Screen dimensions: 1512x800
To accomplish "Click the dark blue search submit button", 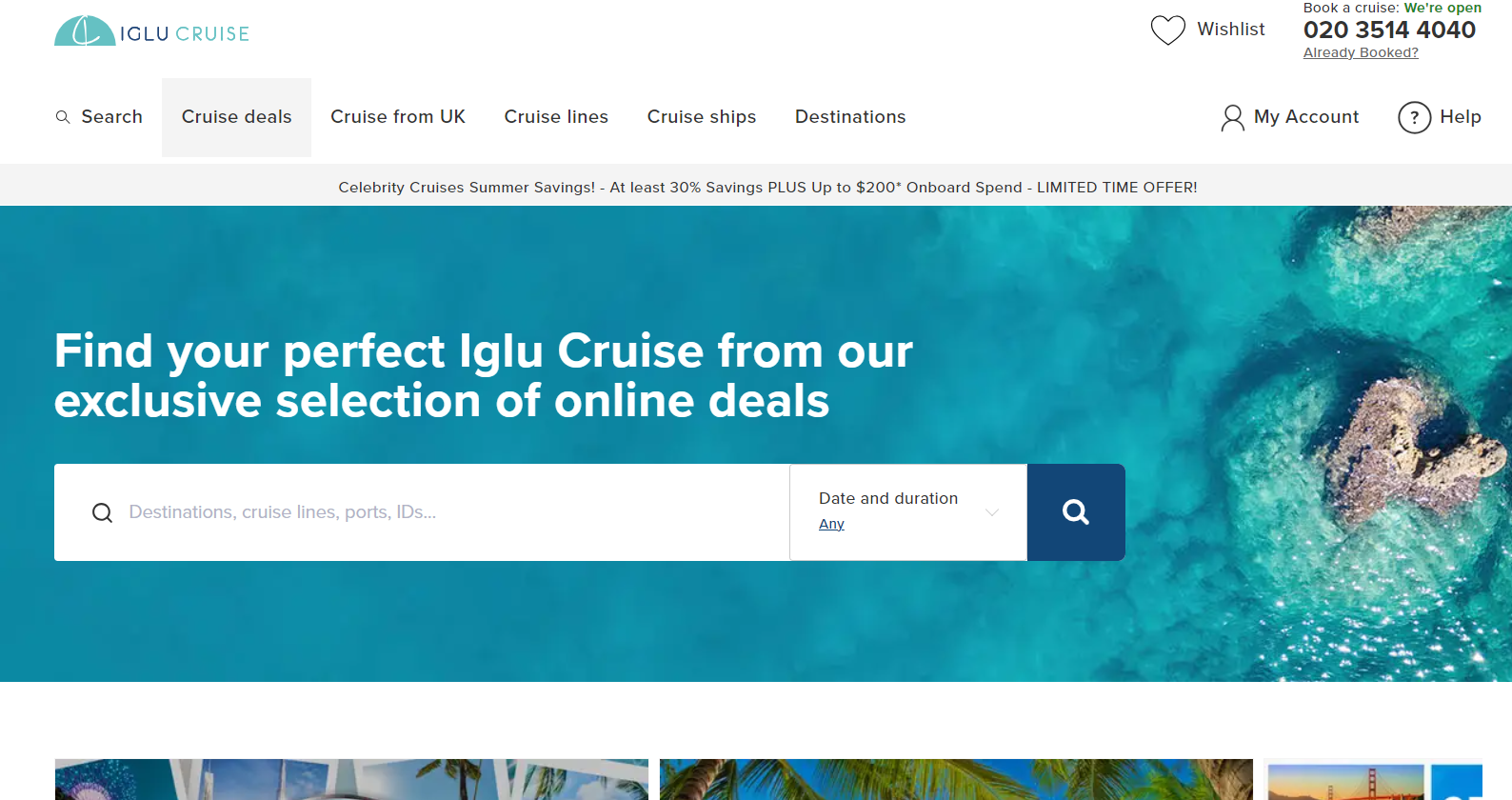I will [1076, 512].
